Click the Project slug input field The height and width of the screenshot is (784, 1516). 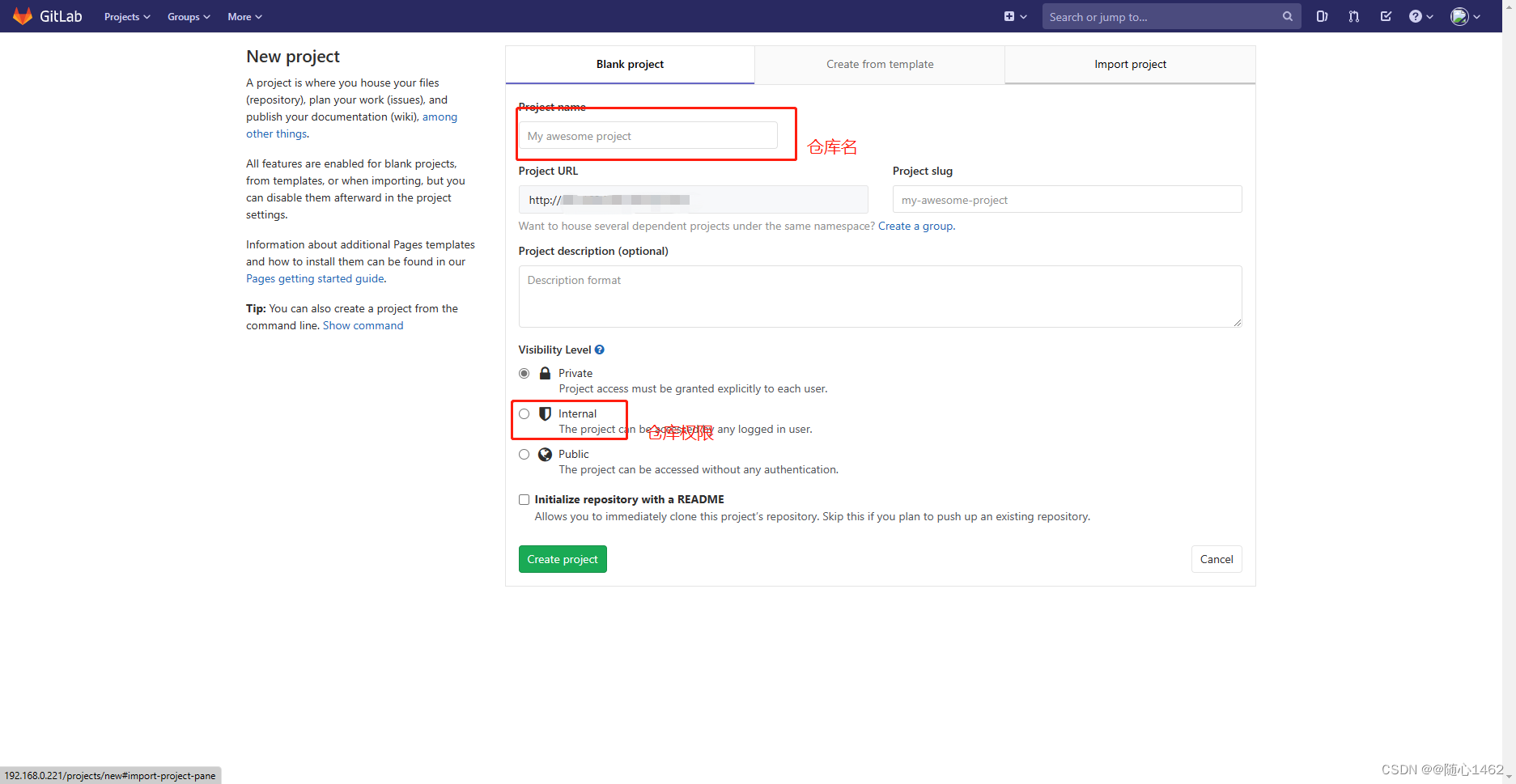tap(1066, 199)
